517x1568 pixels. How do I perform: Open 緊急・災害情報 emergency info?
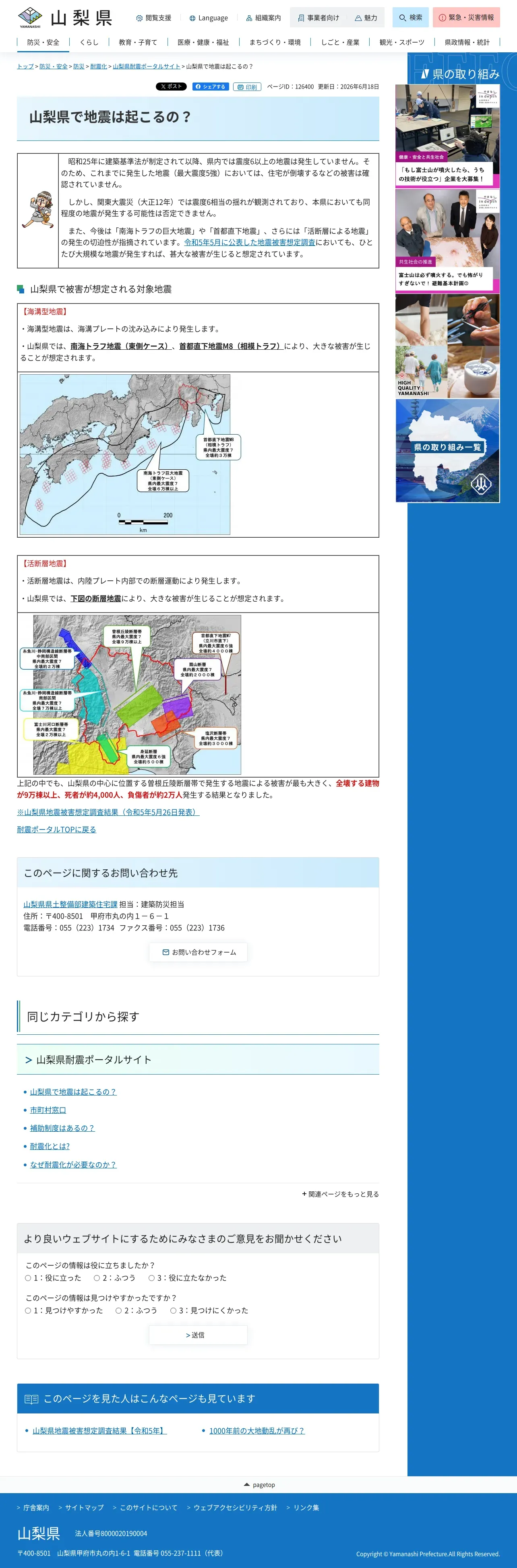click(x=466, y=18)
